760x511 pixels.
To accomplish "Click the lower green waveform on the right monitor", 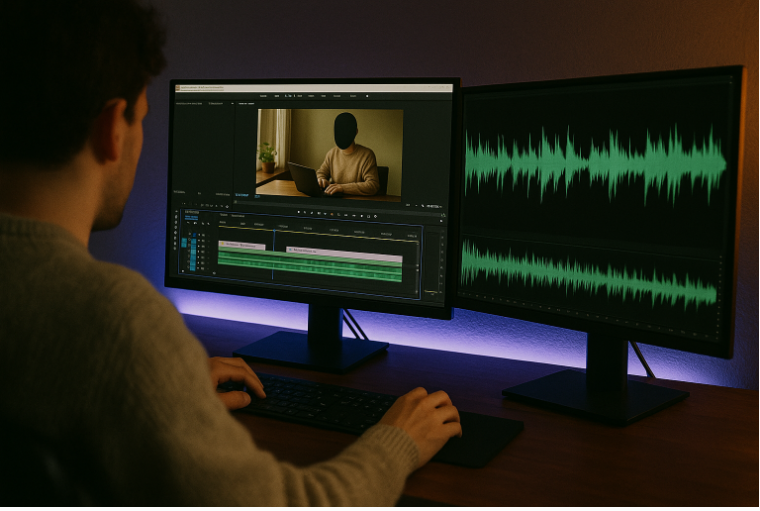I will pos(589,276).
